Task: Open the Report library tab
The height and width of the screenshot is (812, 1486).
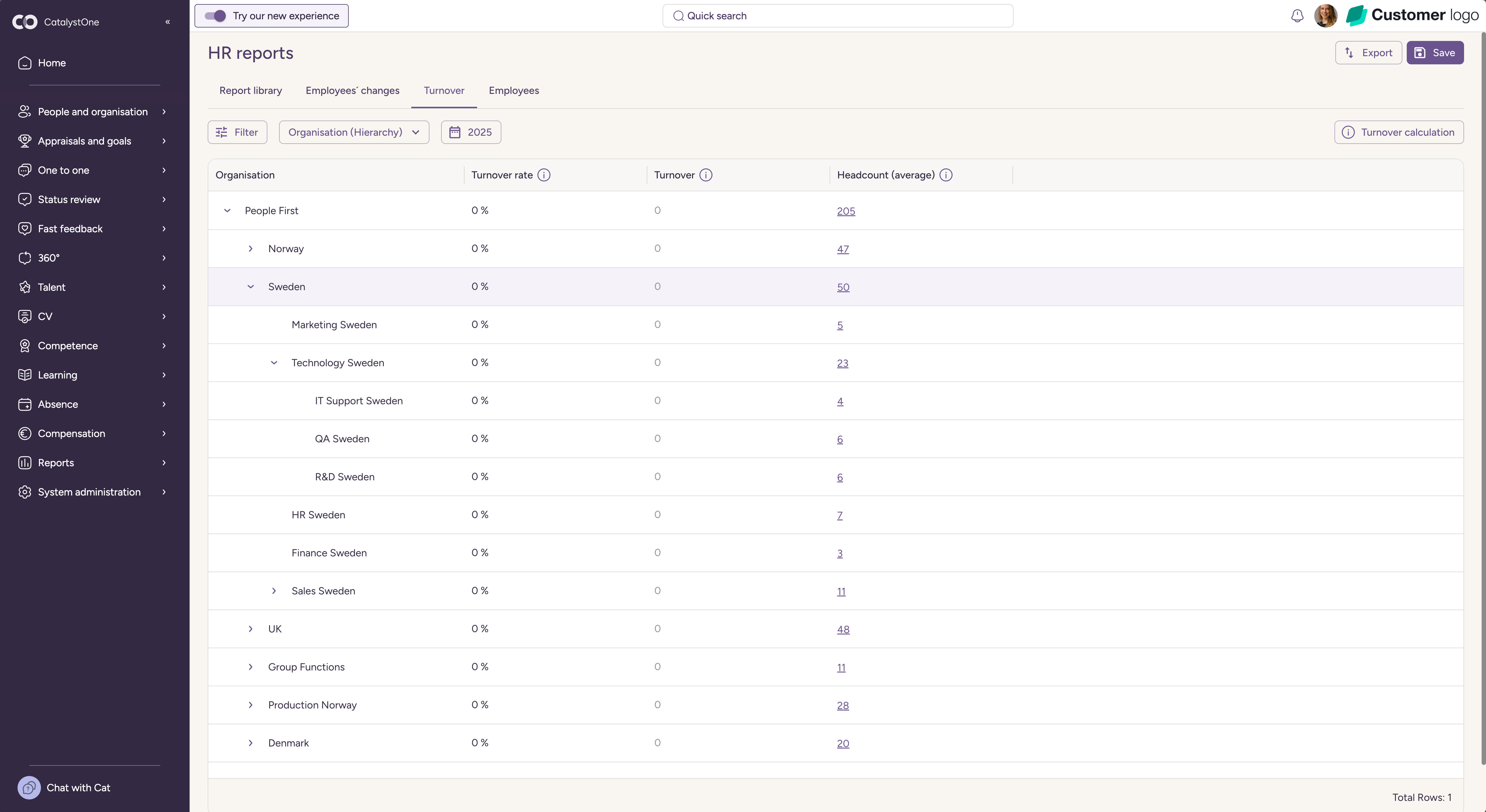Action: (250, 91)
